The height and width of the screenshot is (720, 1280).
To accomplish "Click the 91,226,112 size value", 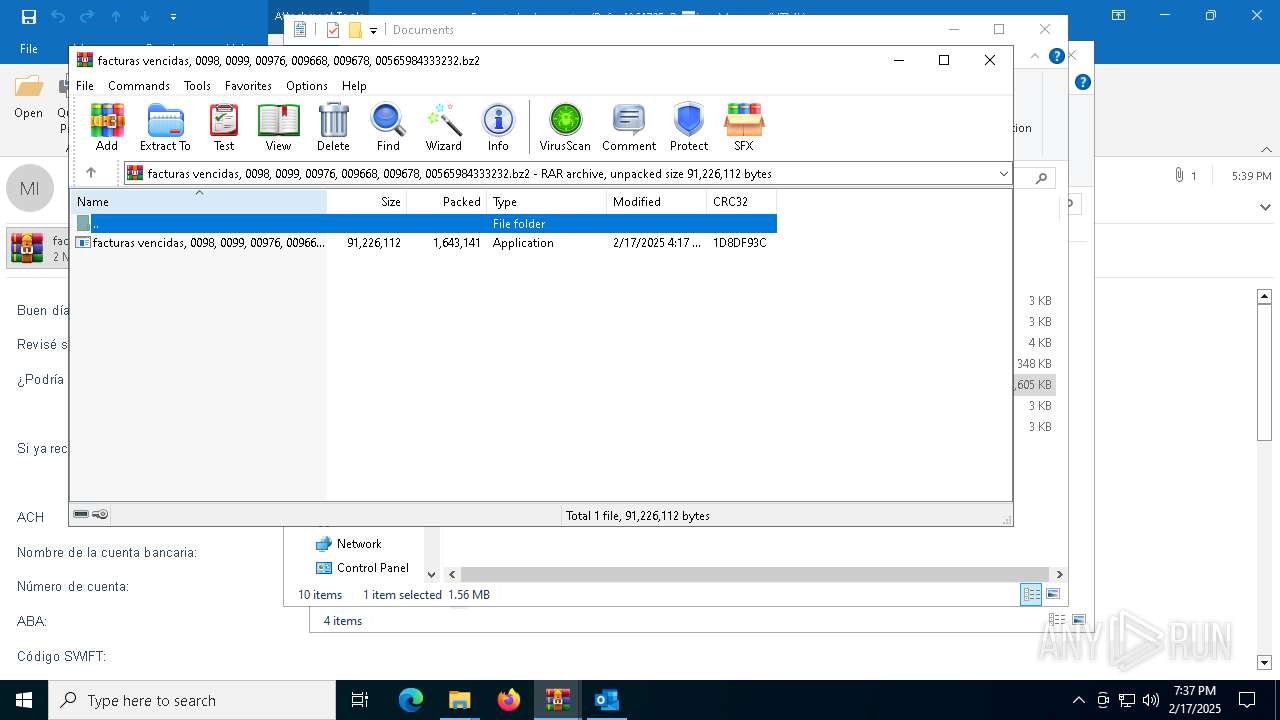I will (374, 243).
